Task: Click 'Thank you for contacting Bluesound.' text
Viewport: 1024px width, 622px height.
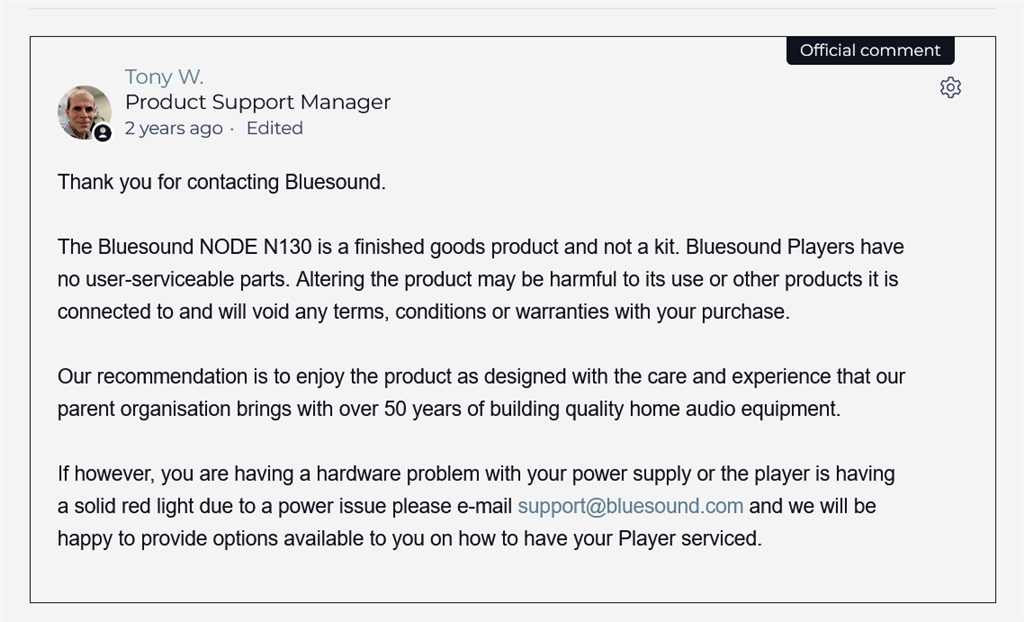Action: point(221,182)
